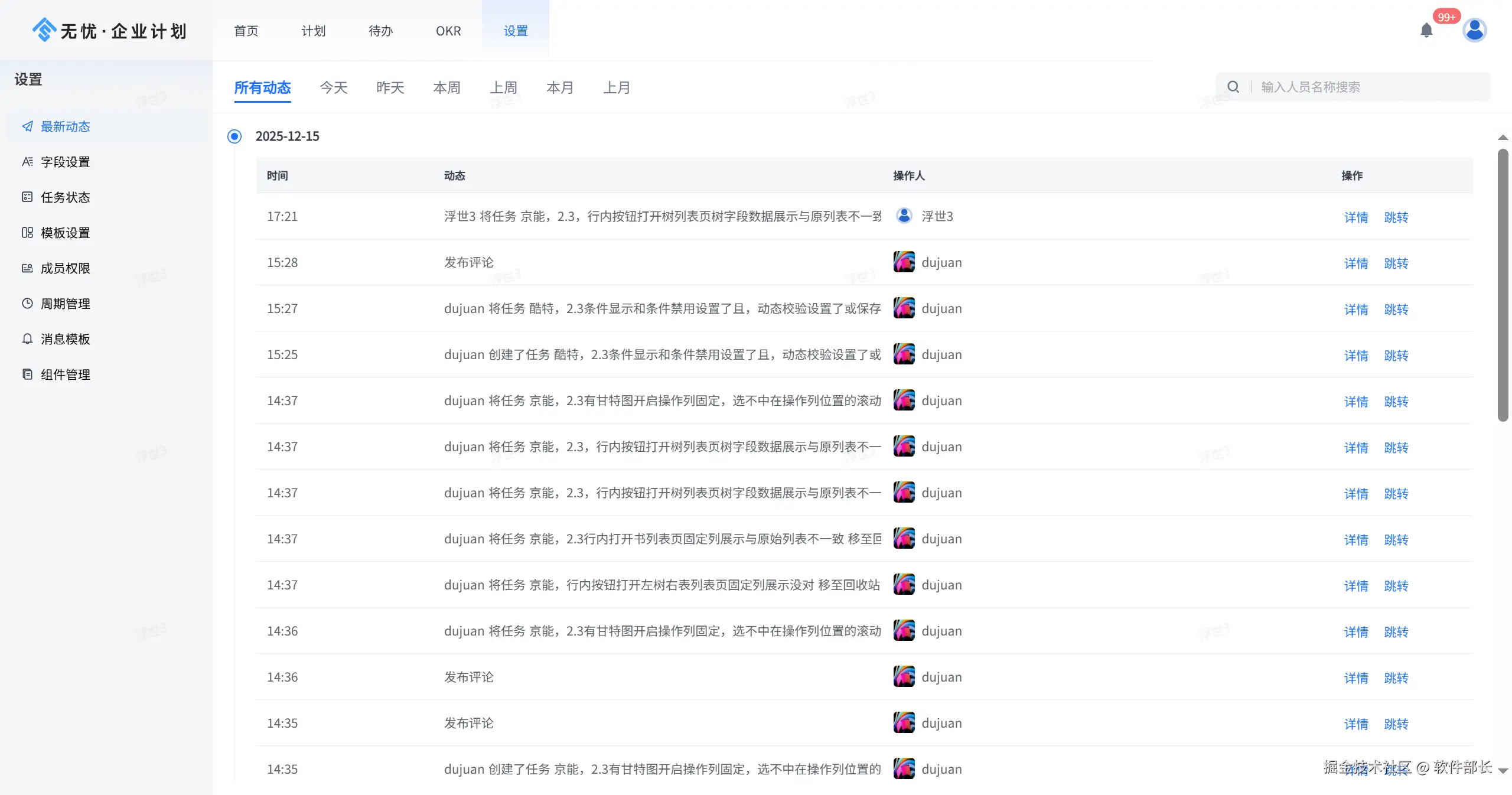Image resolution: width=1512 pixels, height=795 pixels.
Task: Click 跳转 on the 15:28 comment row
Action: click(1396, 263)
